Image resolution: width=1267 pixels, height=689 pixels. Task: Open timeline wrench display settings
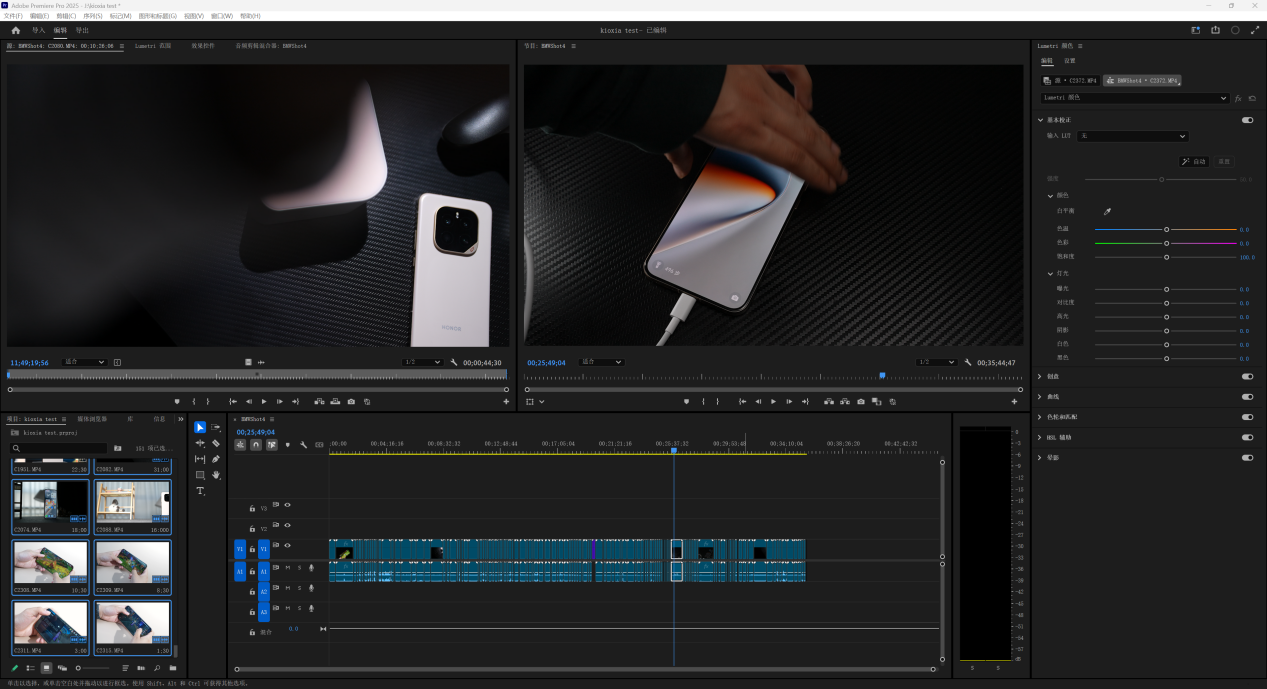303,445
